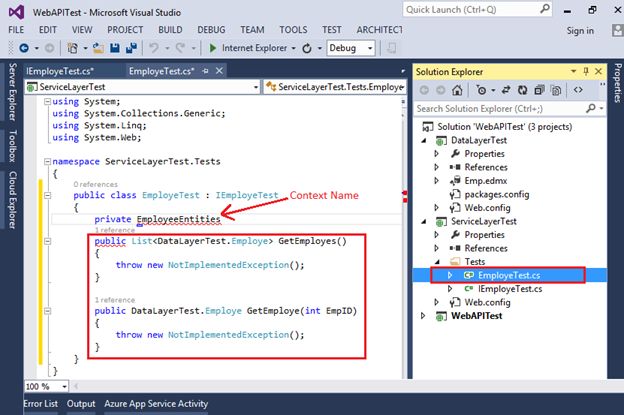Click the Open File folder icon
624x415 pixels.
coord(98,48)
